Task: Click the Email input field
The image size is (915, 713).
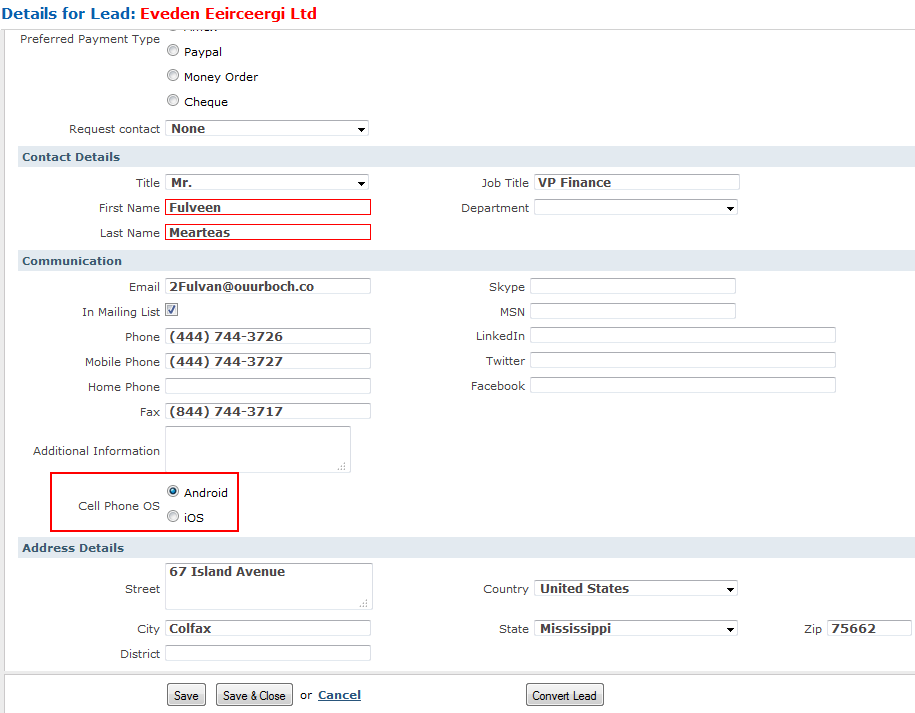Action: [x=268, y=286]
